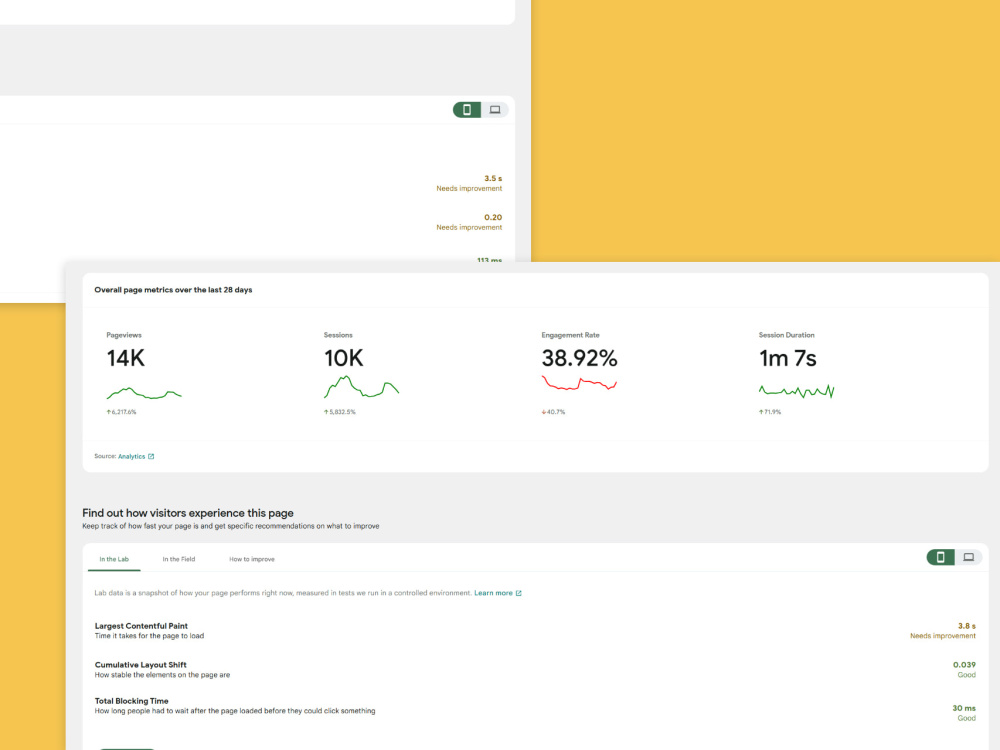Viewport: 1000px width, 750px height.
Task: Click the Engagement Rate label
Action: 570,335
